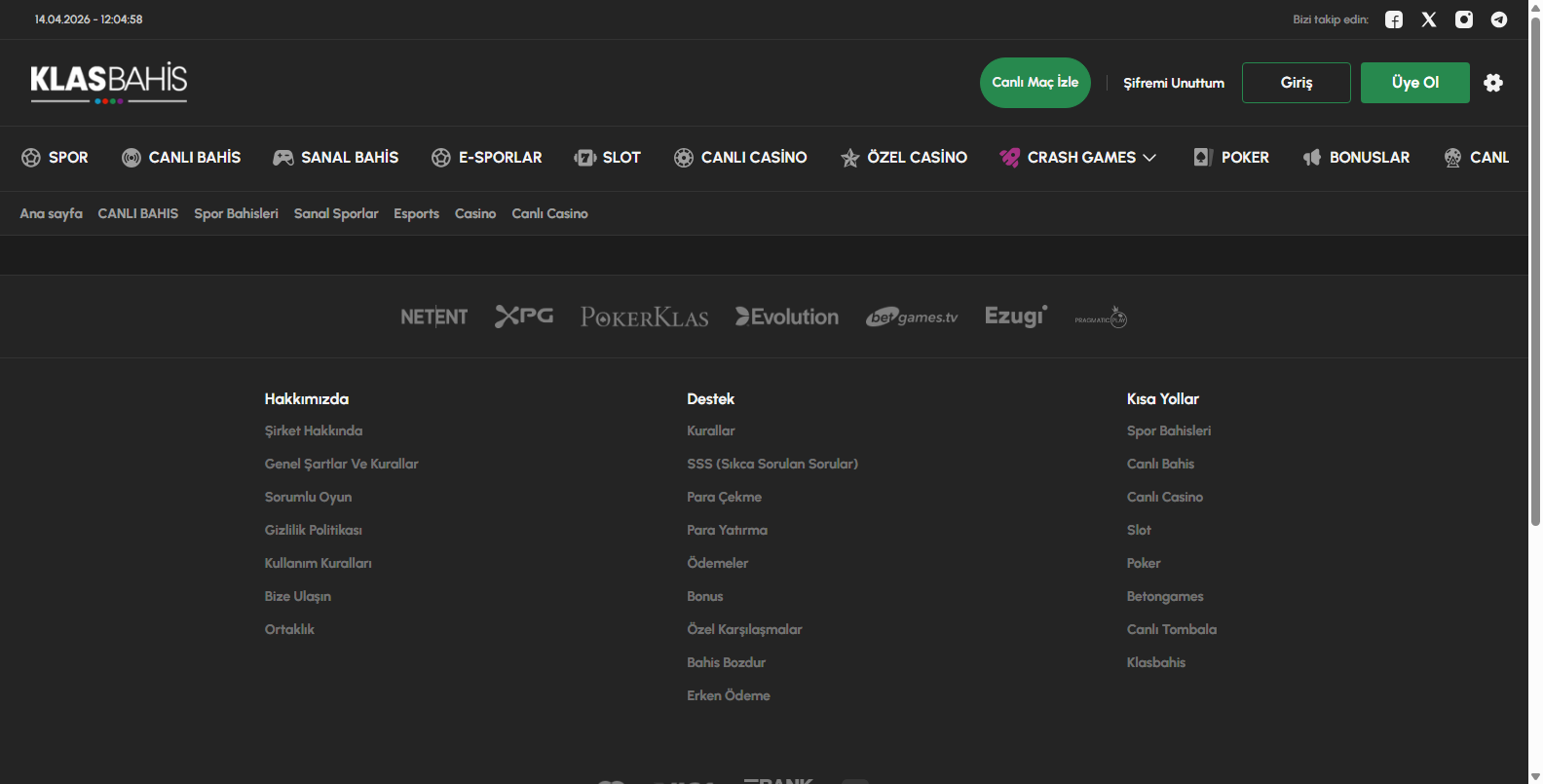Open Canlı Casino in sub-navigation
Viewport: 1543px width, 784px height.
(x=550, y=213)
